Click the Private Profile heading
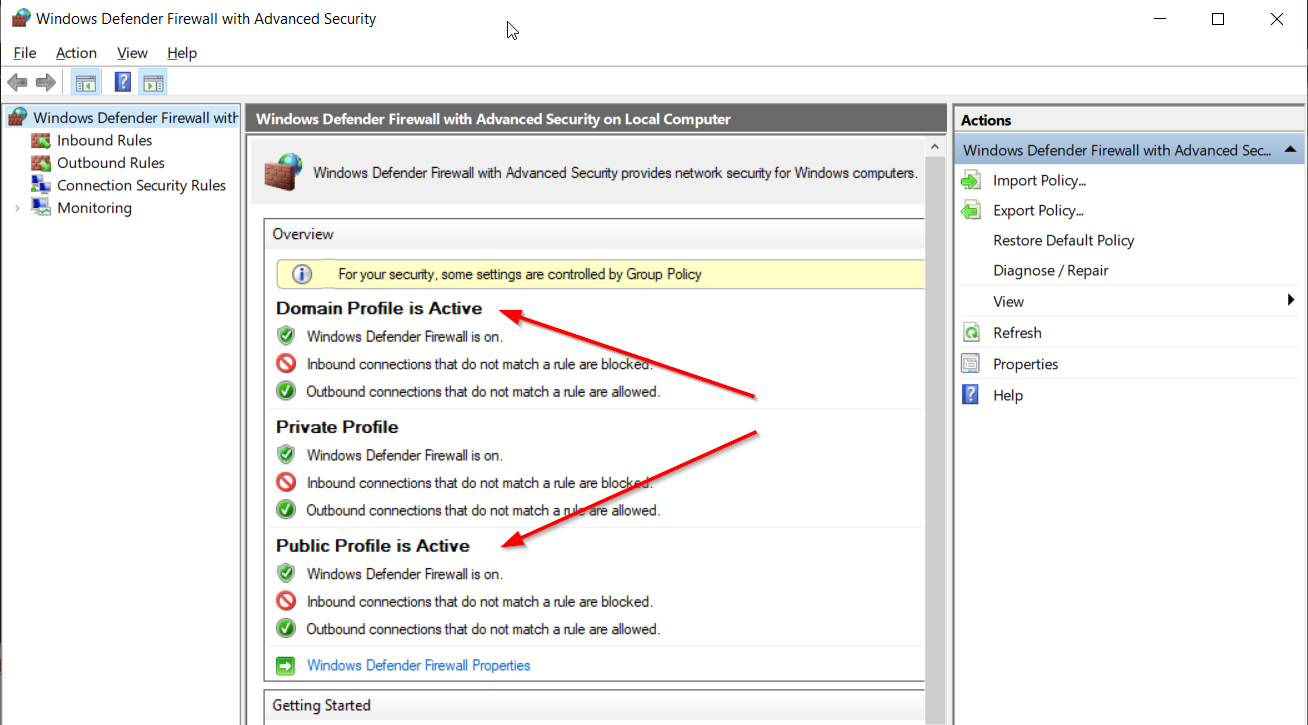 point(337,427)
